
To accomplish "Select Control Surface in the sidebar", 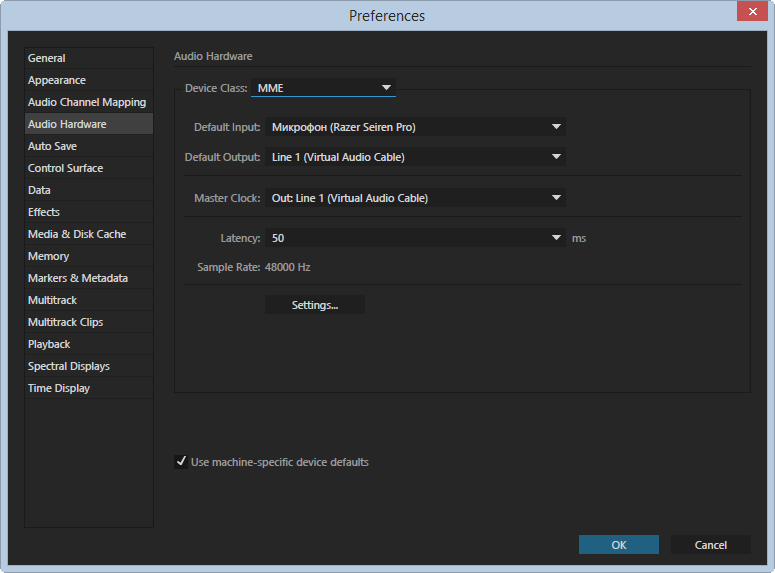I will [65, 168].
